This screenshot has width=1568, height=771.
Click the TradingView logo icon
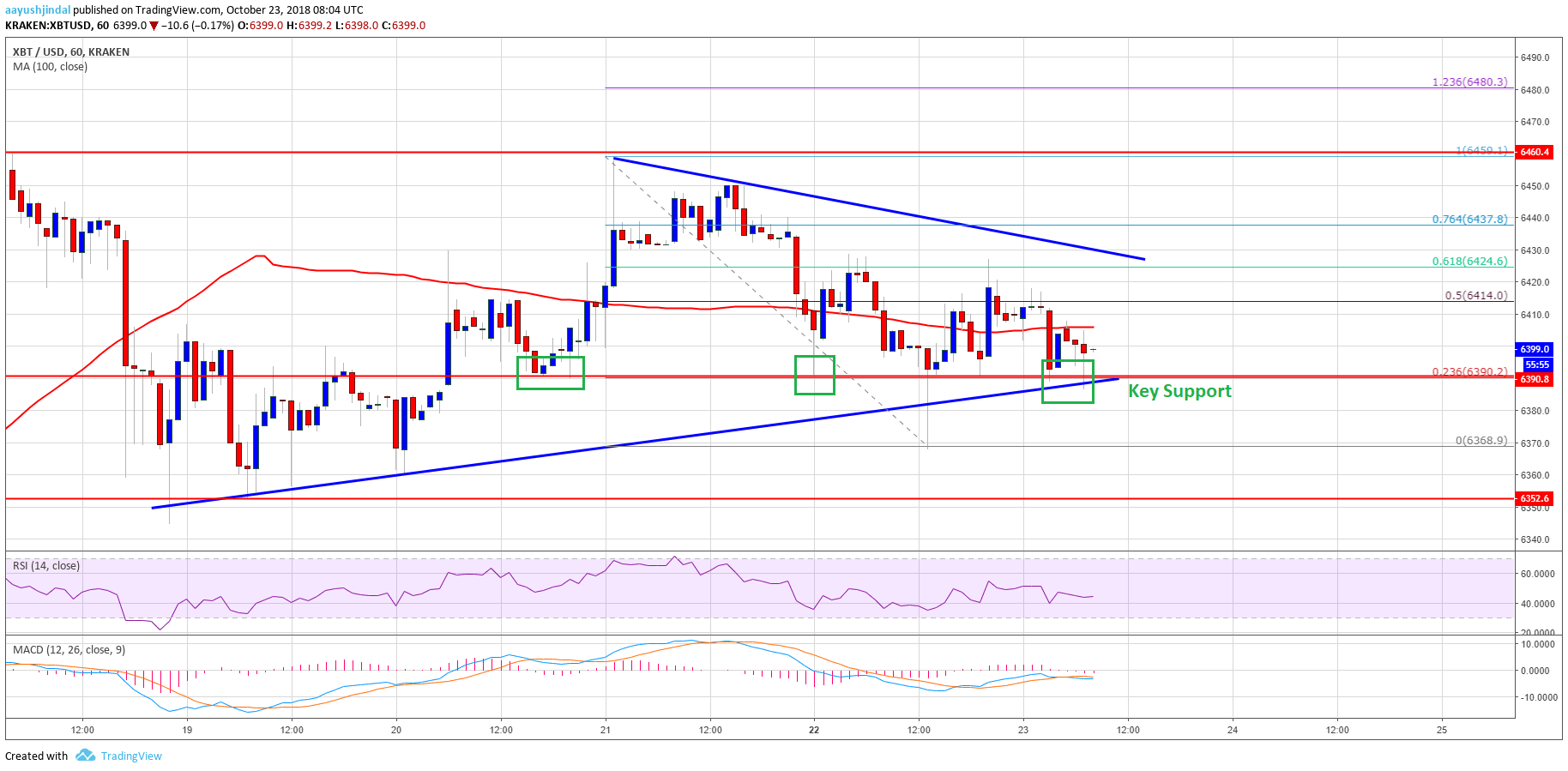(x=85, y=756)
